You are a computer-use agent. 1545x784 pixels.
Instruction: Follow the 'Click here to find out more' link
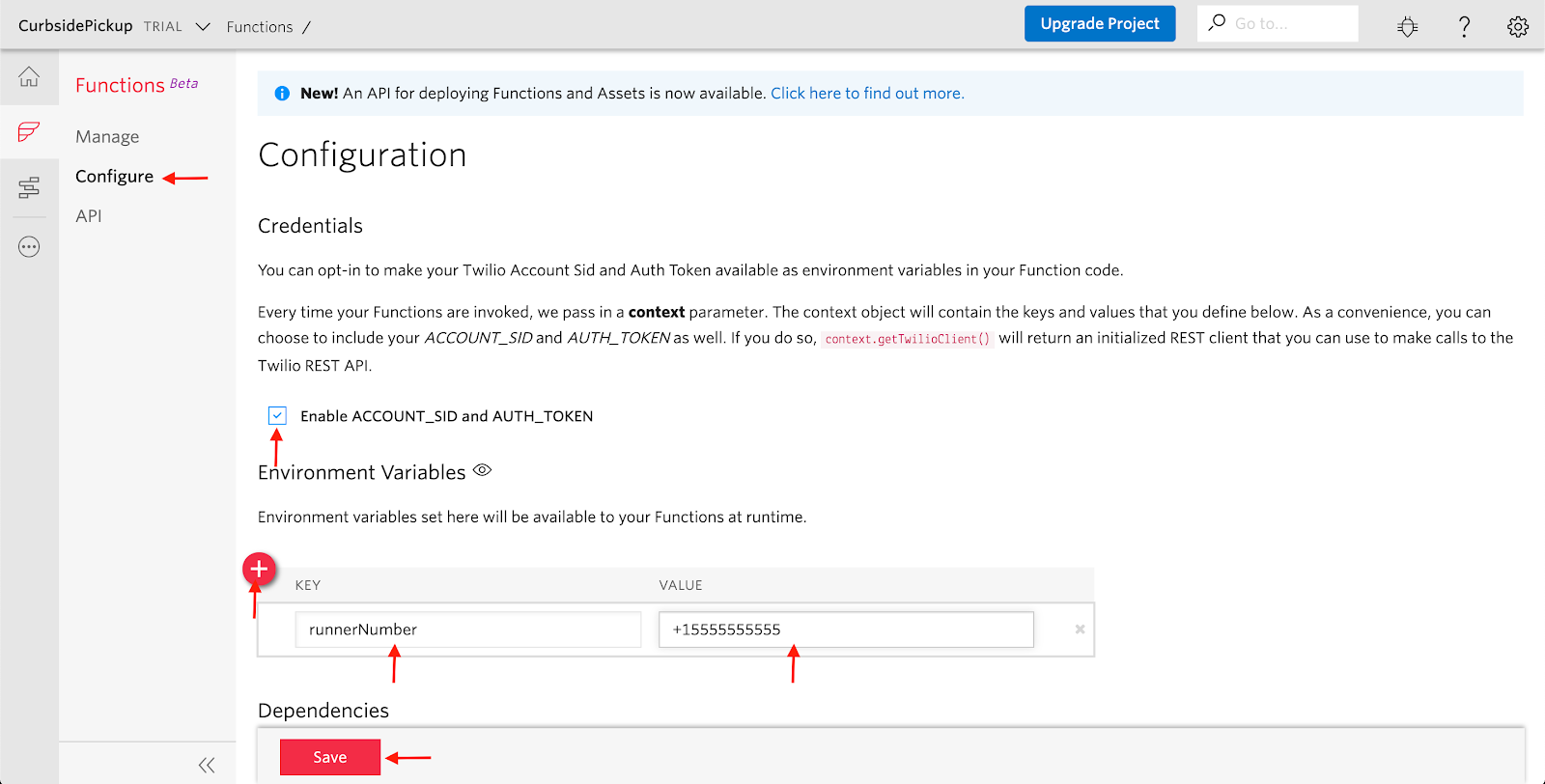coord(866,94)
